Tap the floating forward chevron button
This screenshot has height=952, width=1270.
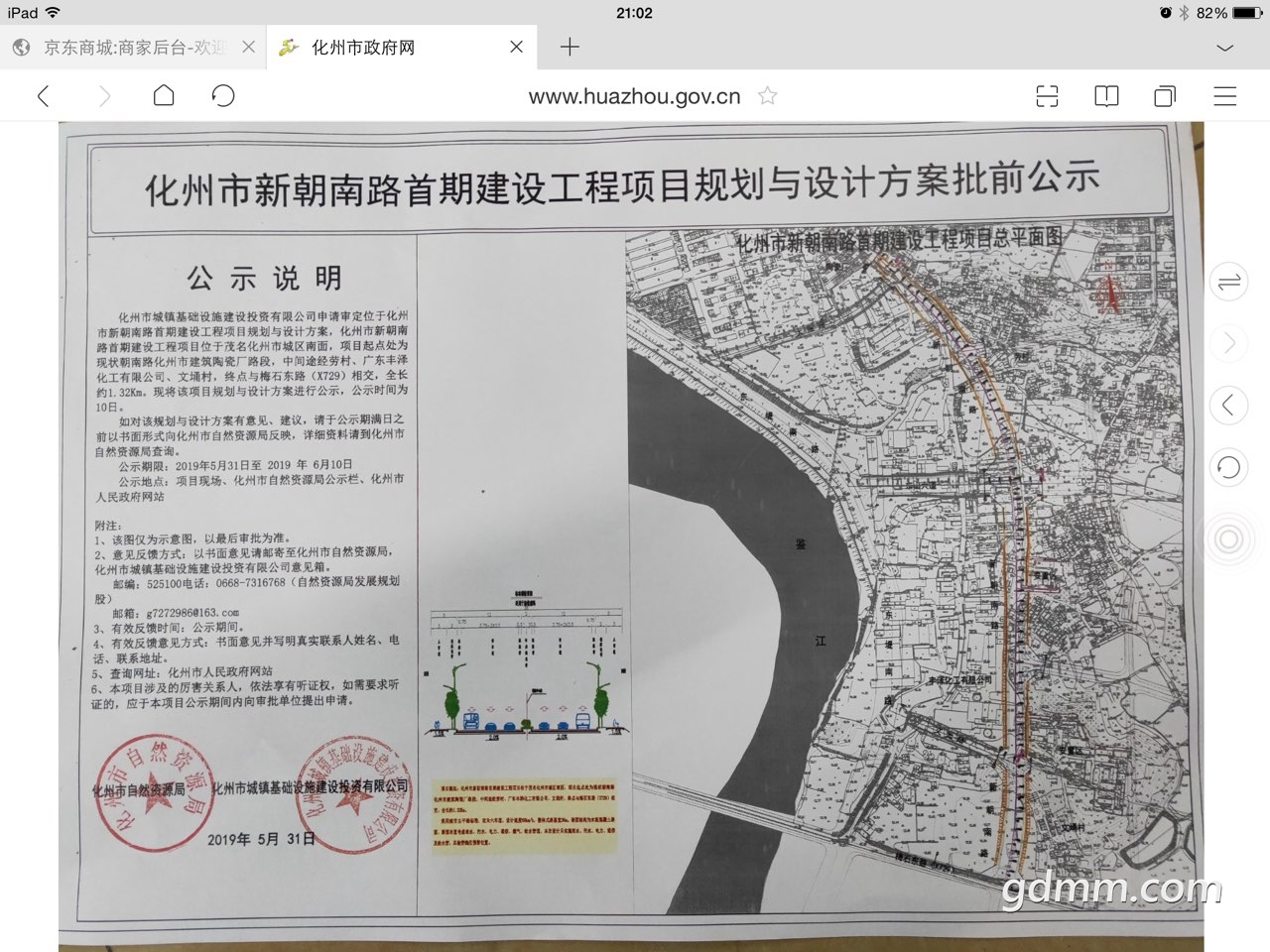coord(1229,344)
